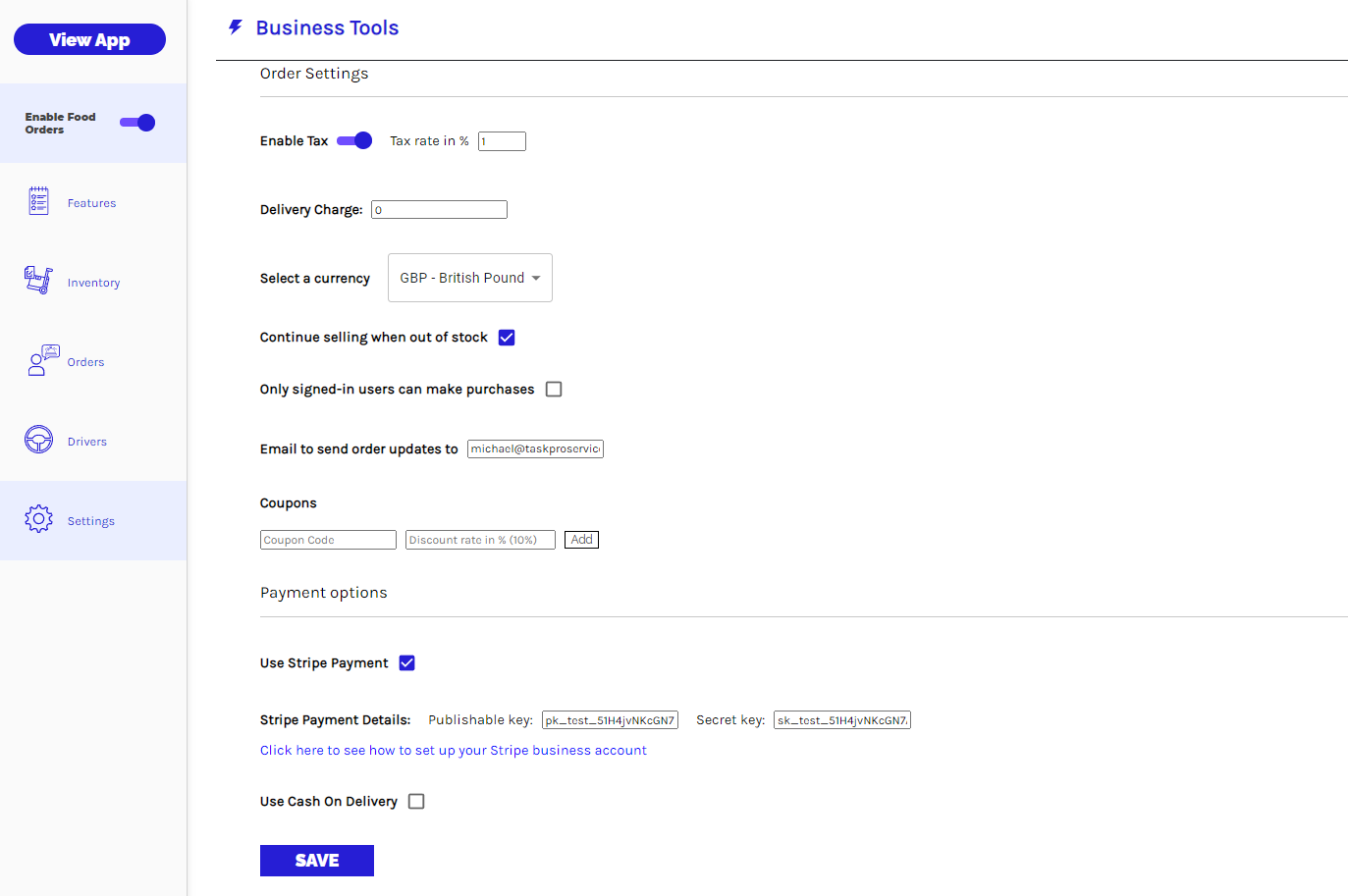This screenshot has height=896, width=1348.
Task: Enable Use Cash On Delivery checkbox
Action: coord(416,802)
